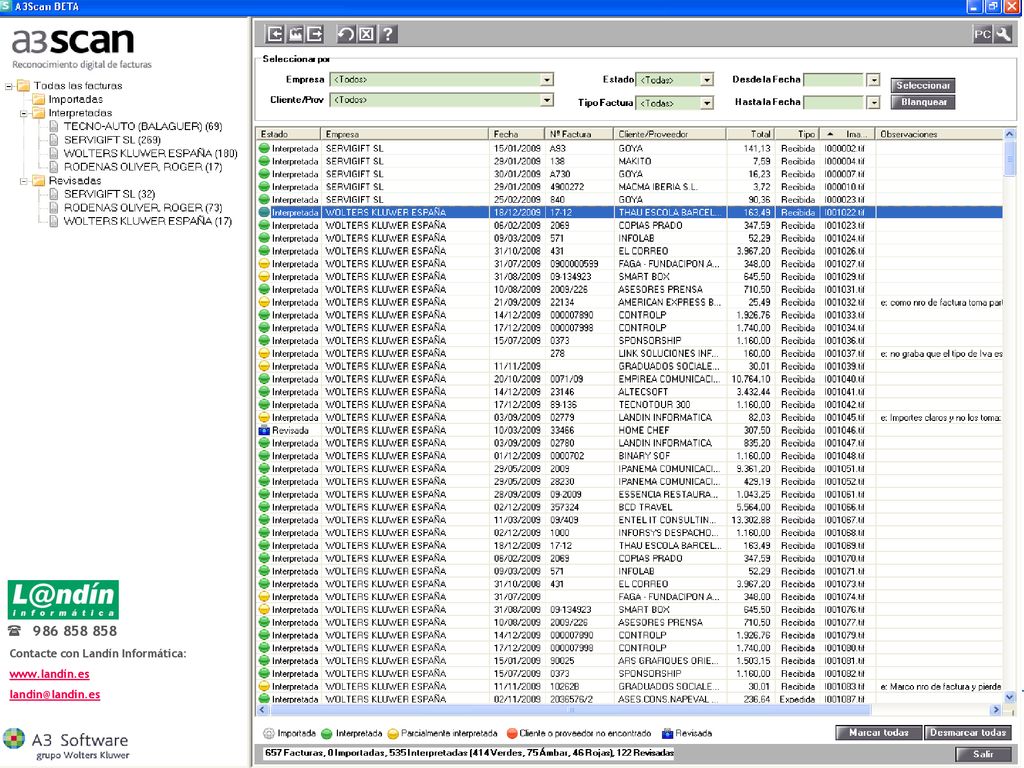Viewport: 1024px width, 768px height.
Task: Sort by the Total column header
Action: tap(750, 134)
